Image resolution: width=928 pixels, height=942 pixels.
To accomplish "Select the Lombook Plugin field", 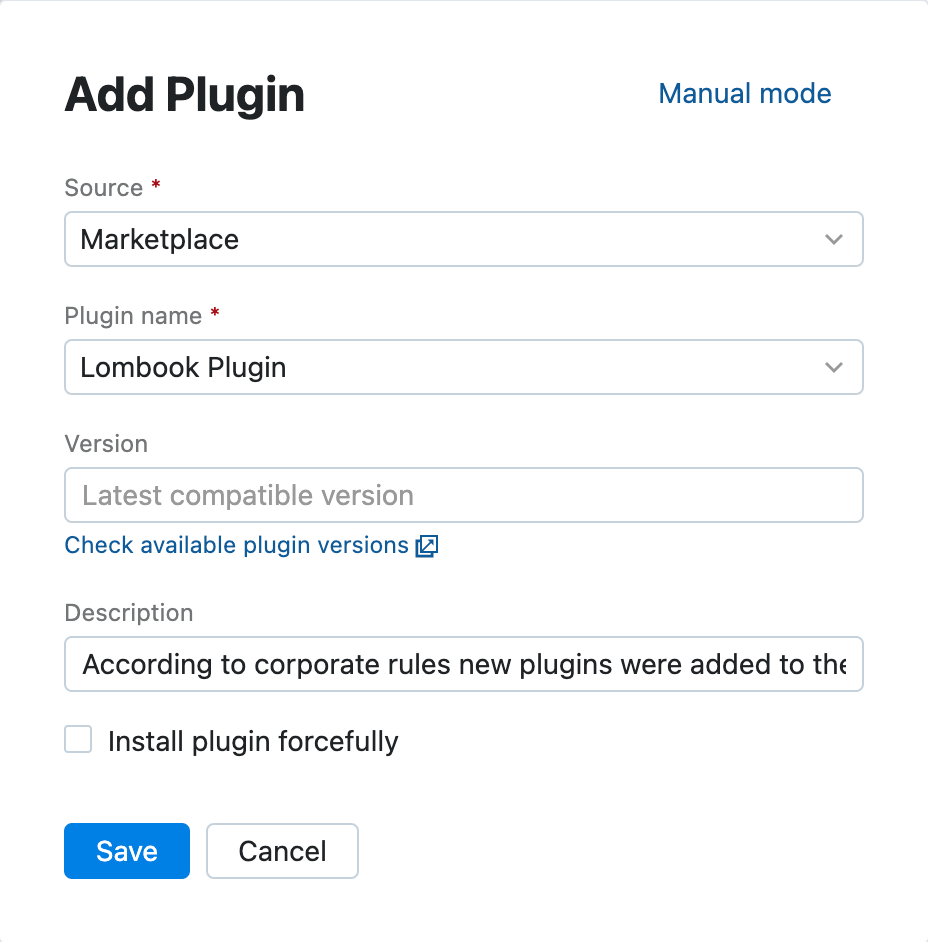I will [463, 367].
